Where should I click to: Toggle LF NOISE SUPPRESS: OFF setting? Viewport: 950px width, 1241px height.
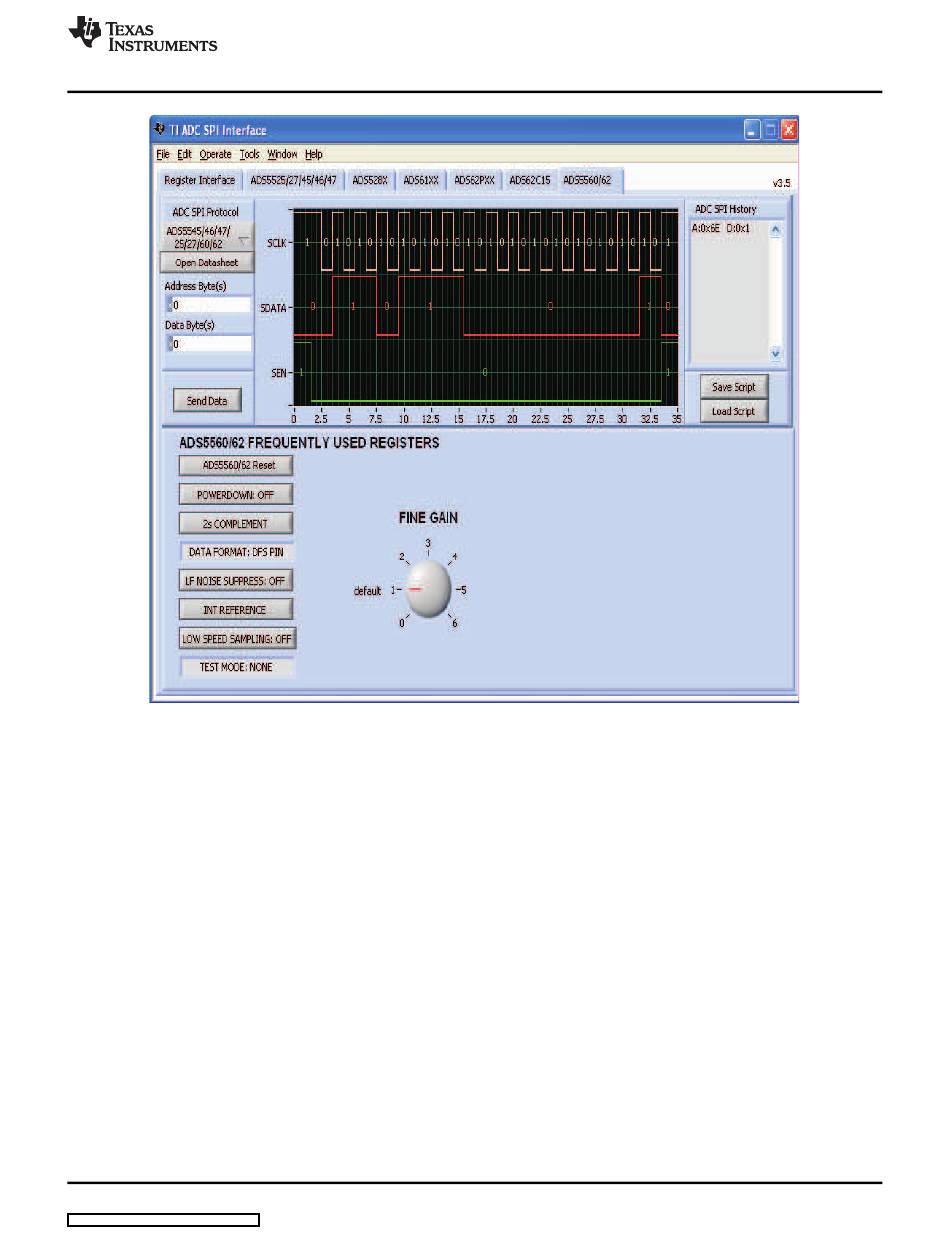click(236, 581)
